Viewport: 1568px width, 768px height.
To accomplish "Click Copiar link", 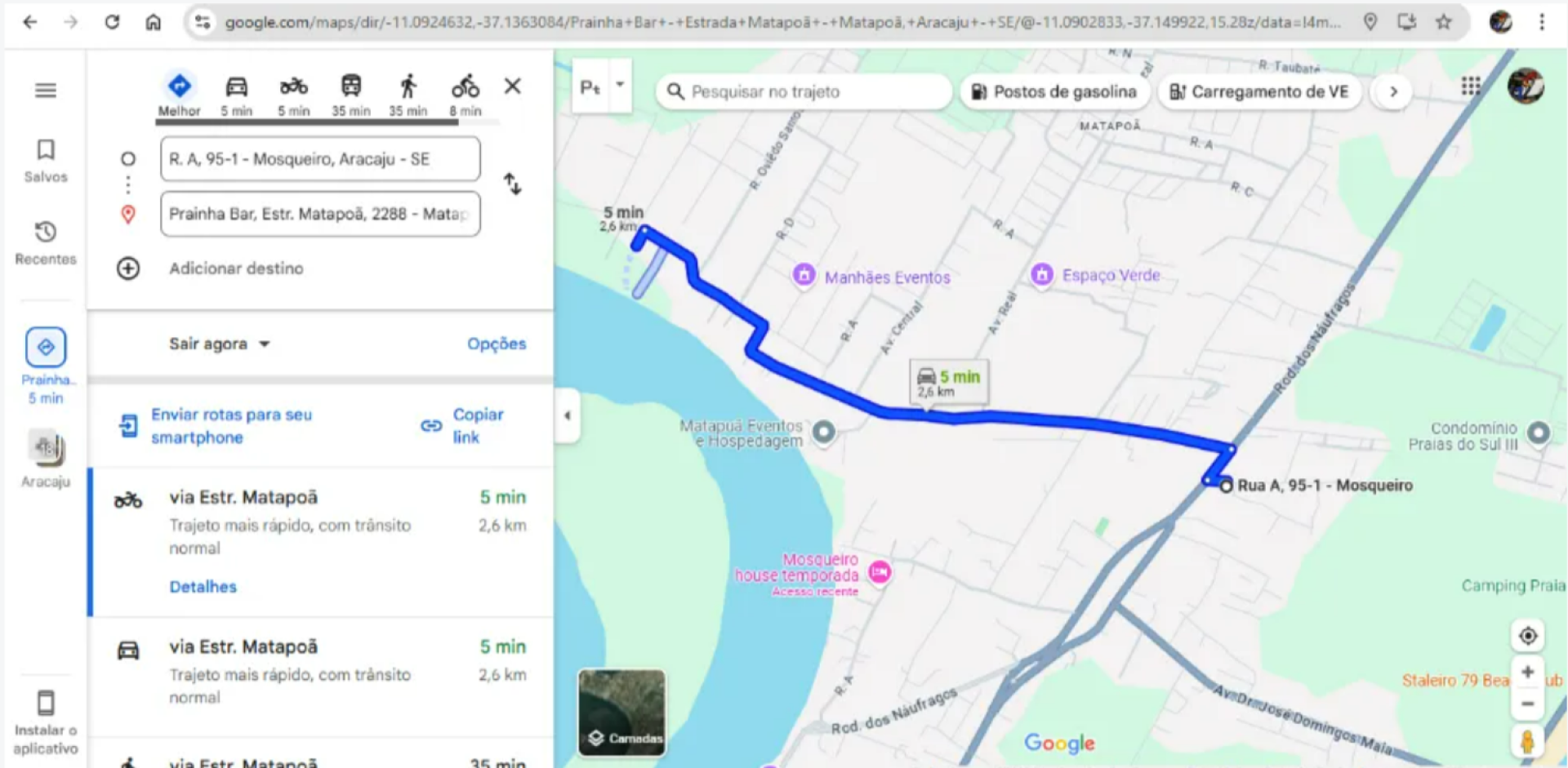I will pyautogui.click(x=464, y=426).
